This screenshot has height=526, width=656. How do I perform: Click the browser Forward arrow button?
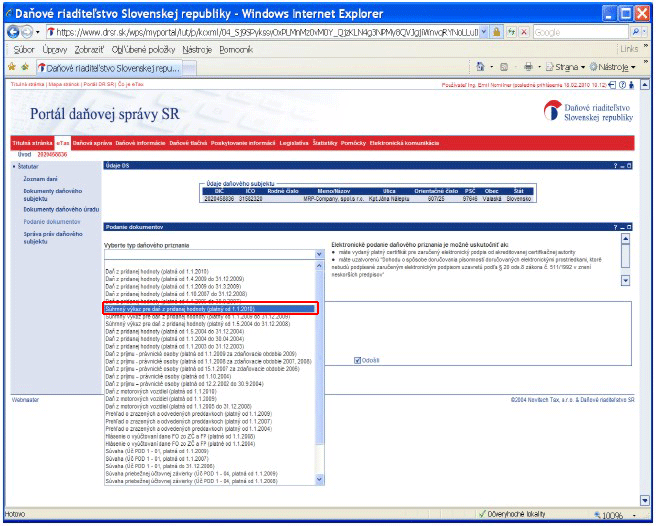pos(27,32)
